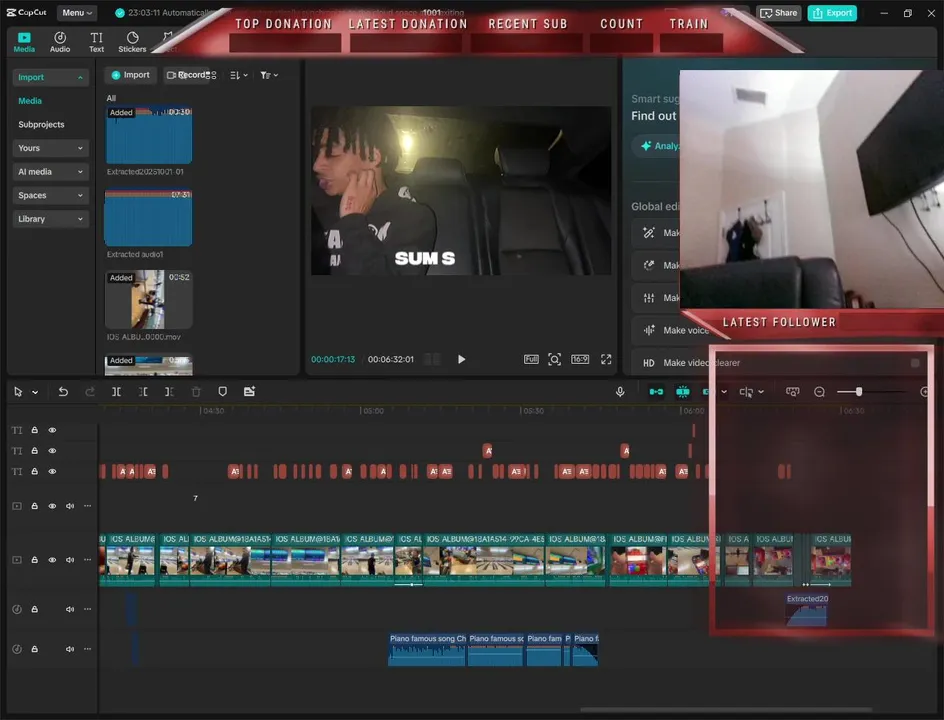Click the Import media button
This screenshot has width=944, height=720.
[x=131, y=75]
